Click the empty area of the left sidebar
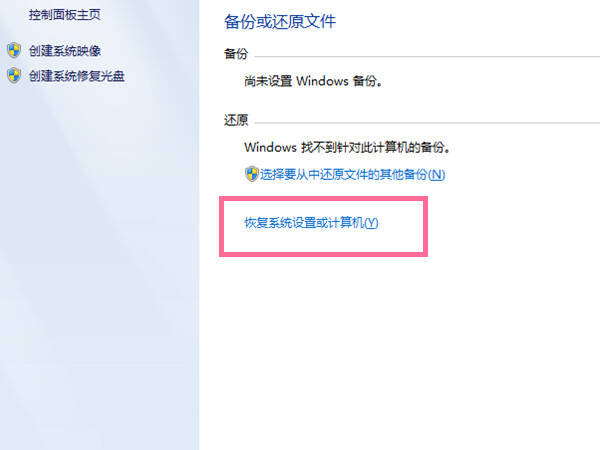 pyautogui.click(x=99, y=268)
